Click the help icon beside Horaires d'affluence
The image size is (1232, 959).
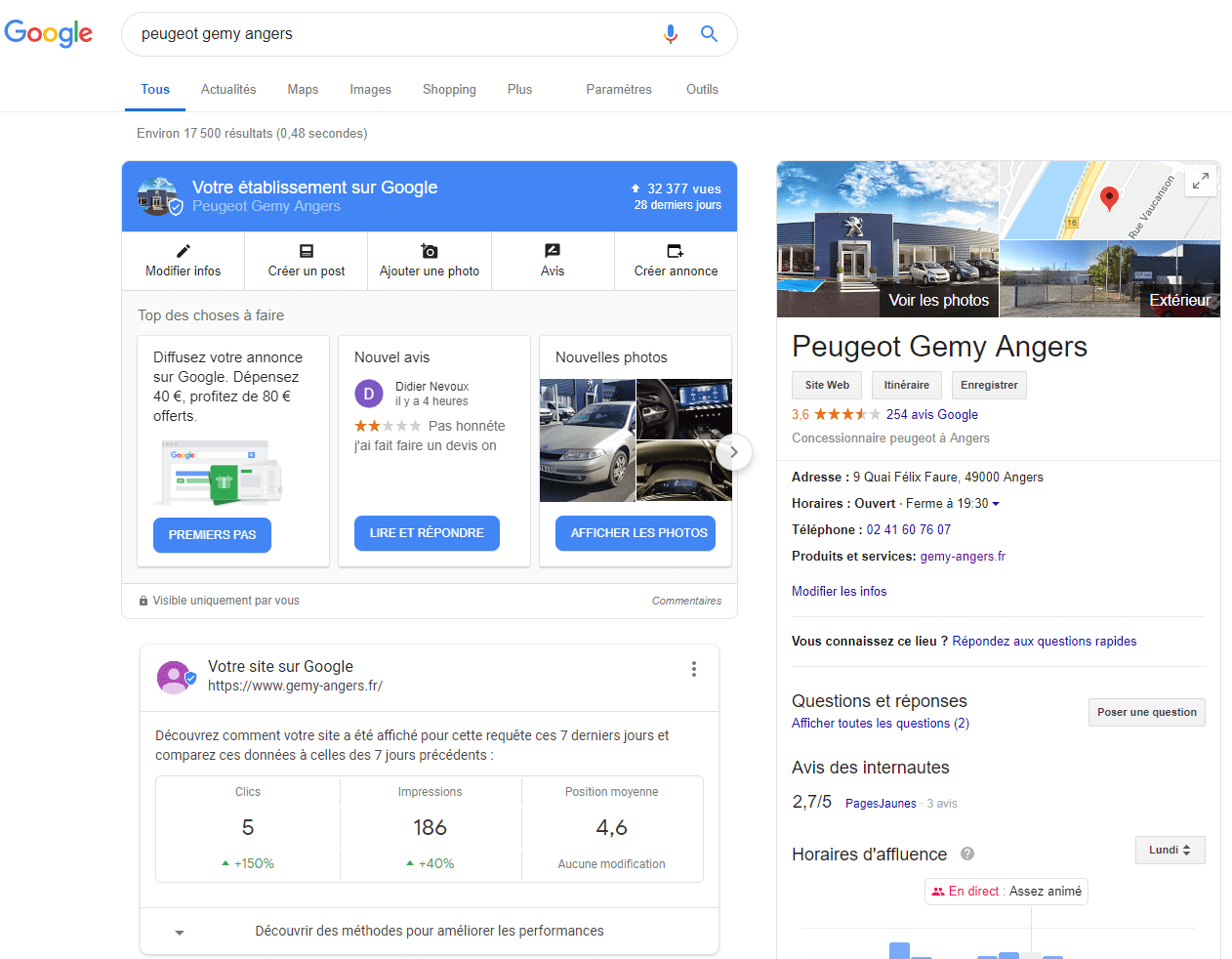point(967,854)
